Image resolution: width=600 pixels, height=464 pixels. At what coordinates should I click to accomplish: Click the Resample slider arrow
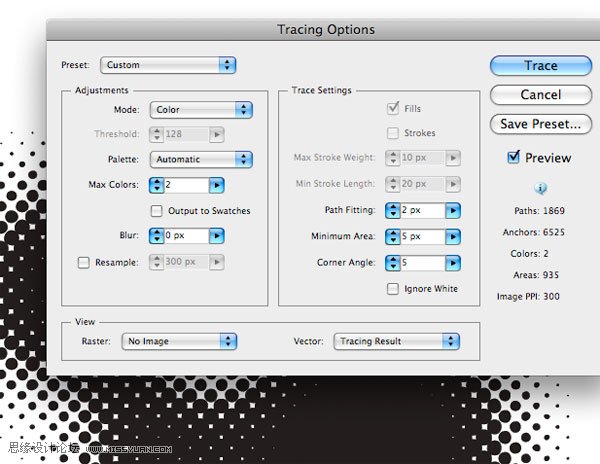coord(217,262)
